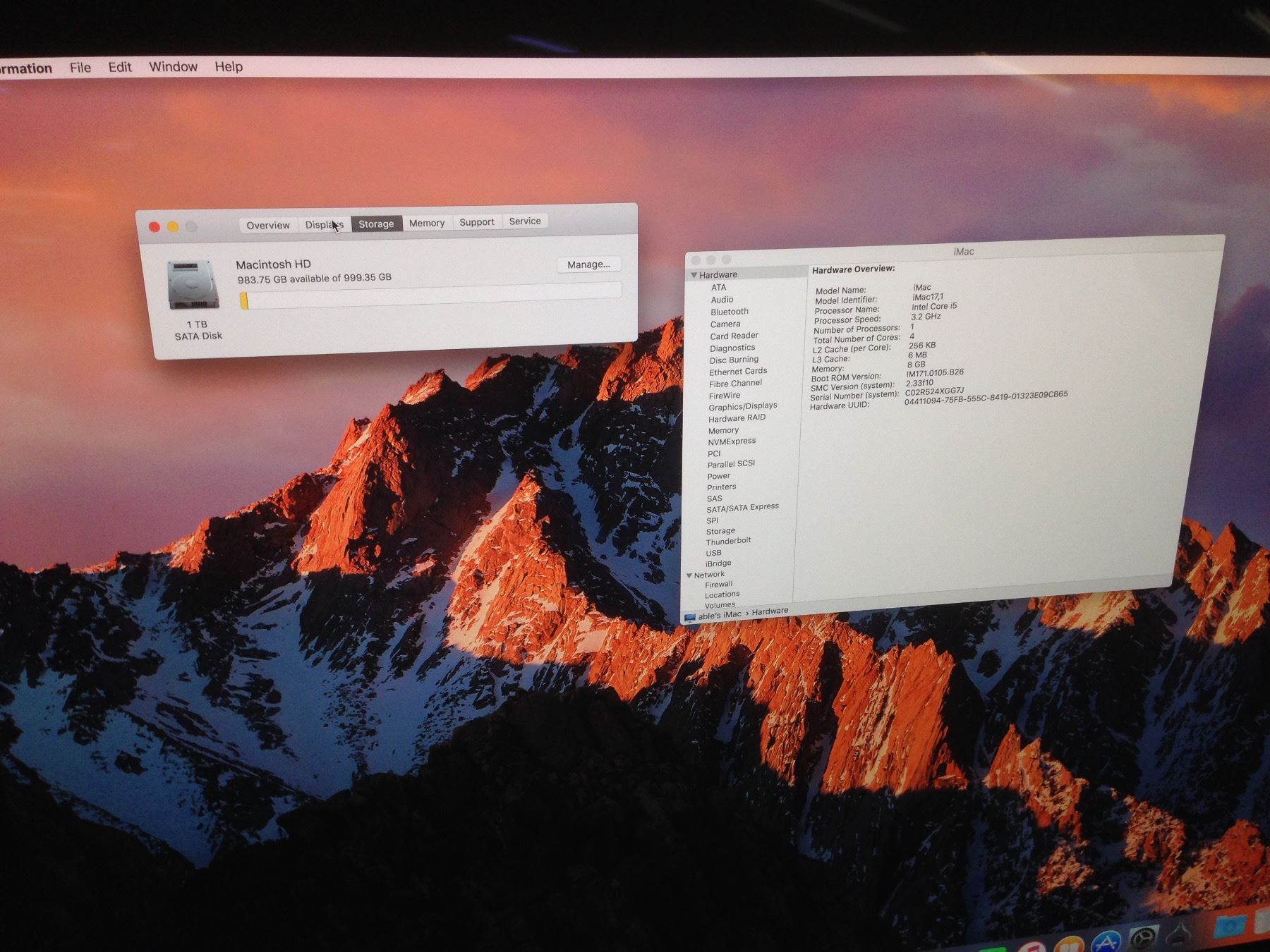This screenshot has width=1270, height=952.
Task: Select Bluetooth in the sidebar
Action: 730,312
